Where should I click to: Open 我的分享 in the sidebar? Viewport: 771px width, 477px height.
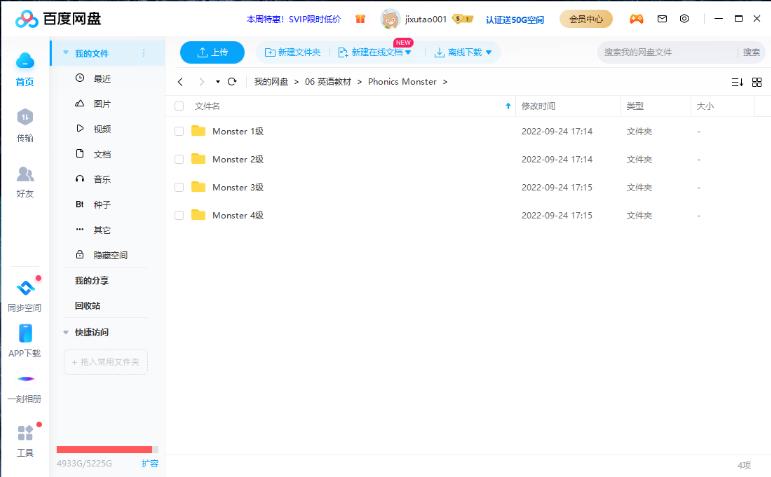[x=91, y=280]
